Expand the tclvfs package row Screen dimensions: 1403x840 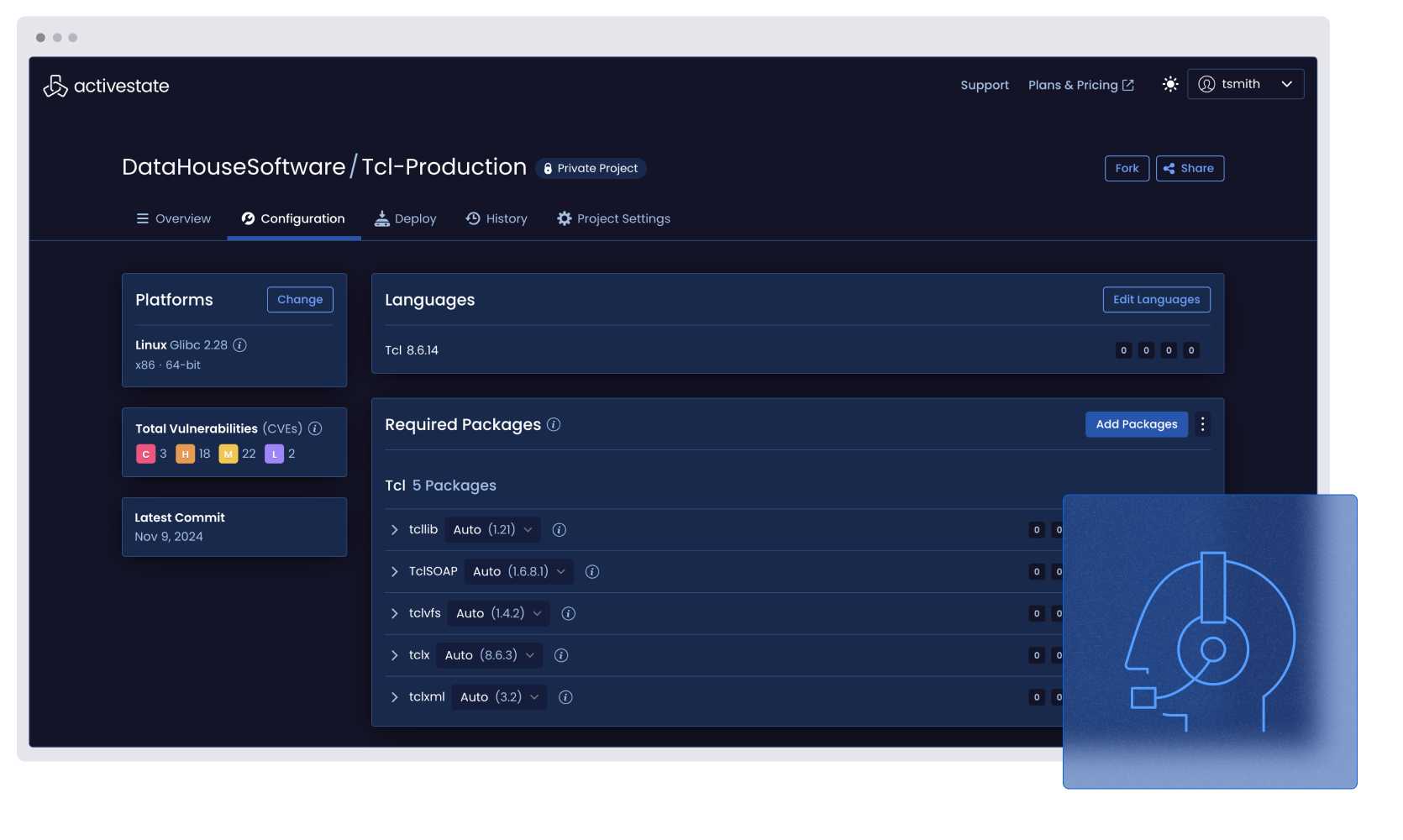[x=394, y=614]
